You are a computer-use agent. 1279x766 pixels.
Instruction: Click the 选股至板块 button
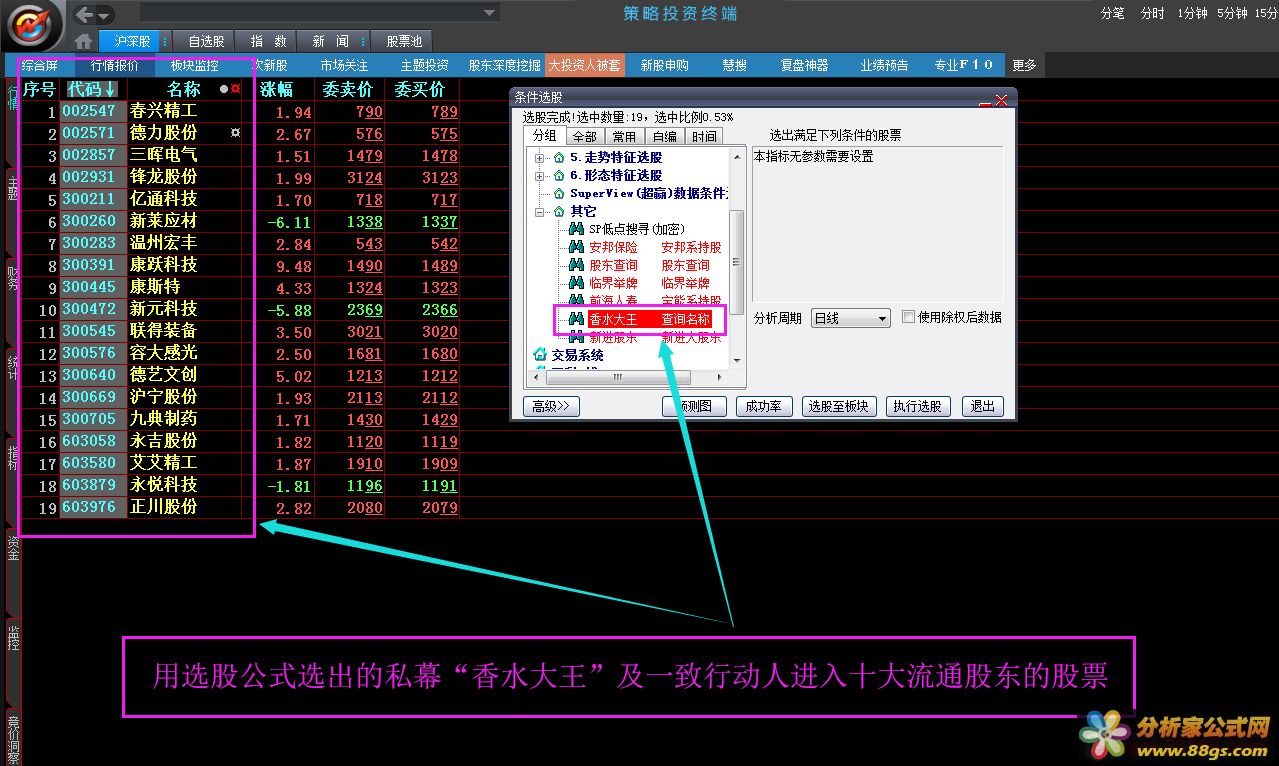[x=838, y=406]
